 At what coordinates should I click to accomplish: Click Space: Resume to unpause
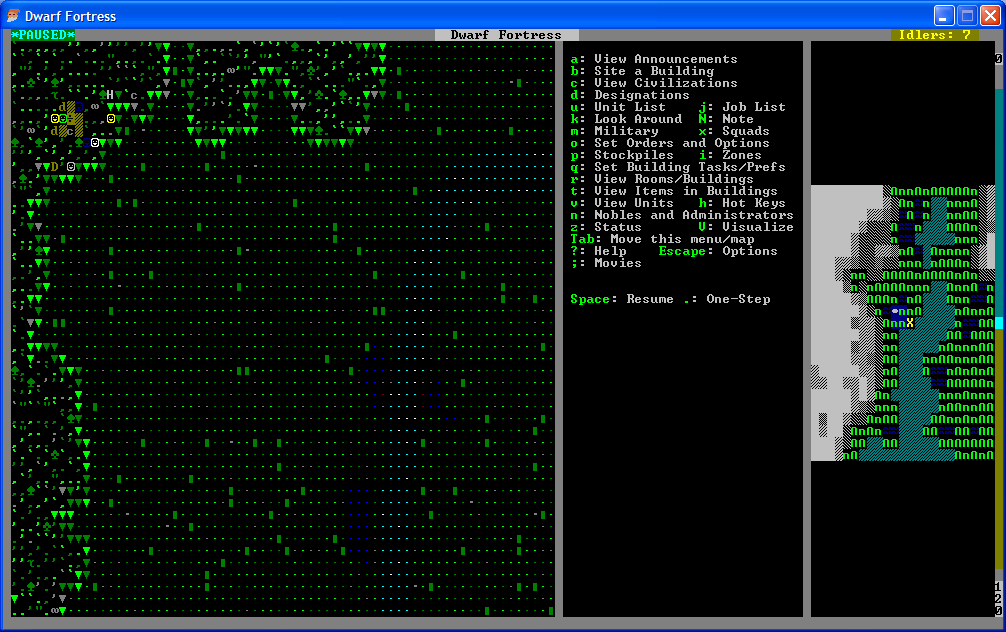(622, 299)
